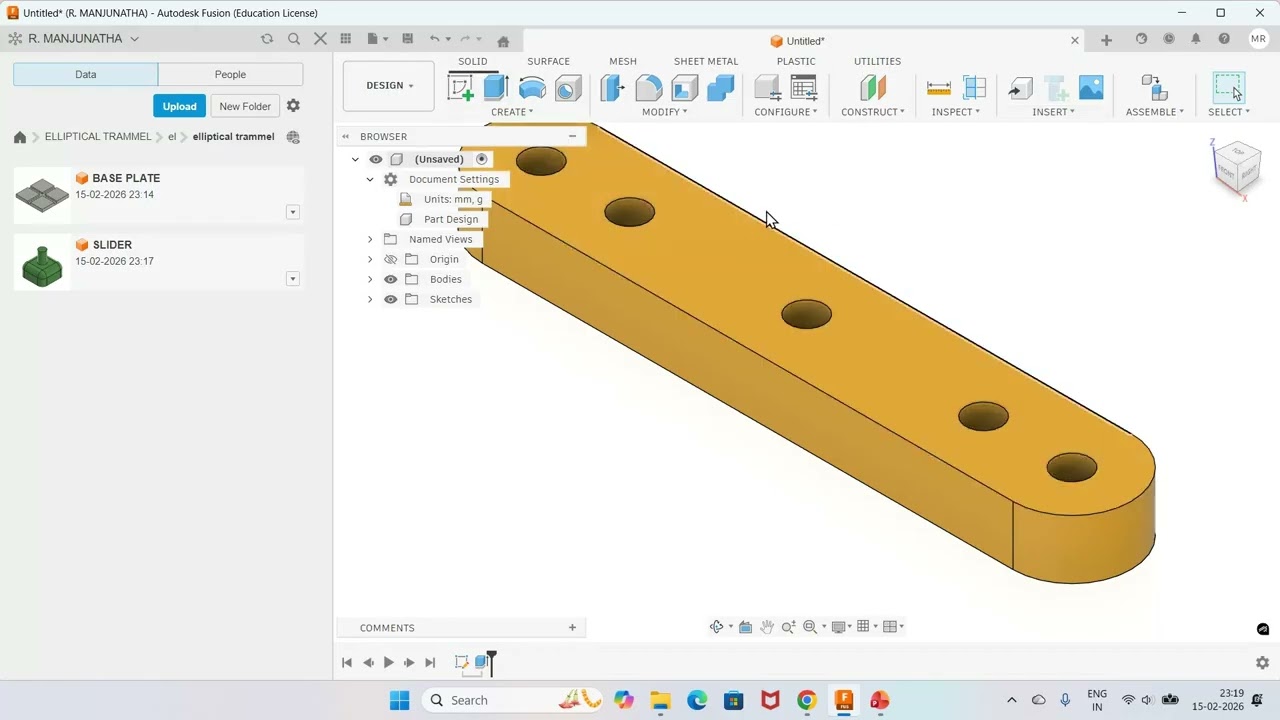Select the Extrude tool
Screen dimensions: 1280x720
[496, 88]
